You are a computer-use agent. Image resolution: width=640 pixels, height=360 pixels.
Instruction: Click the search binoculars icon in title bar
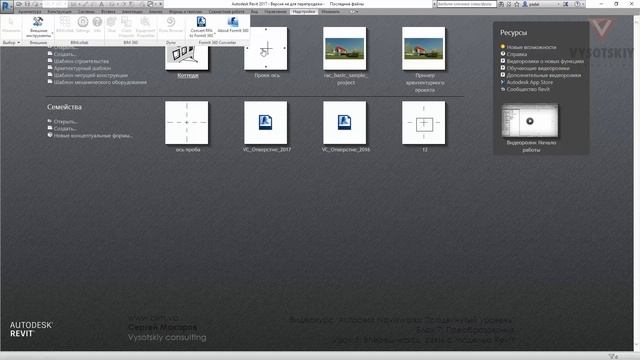click(501, 4)
